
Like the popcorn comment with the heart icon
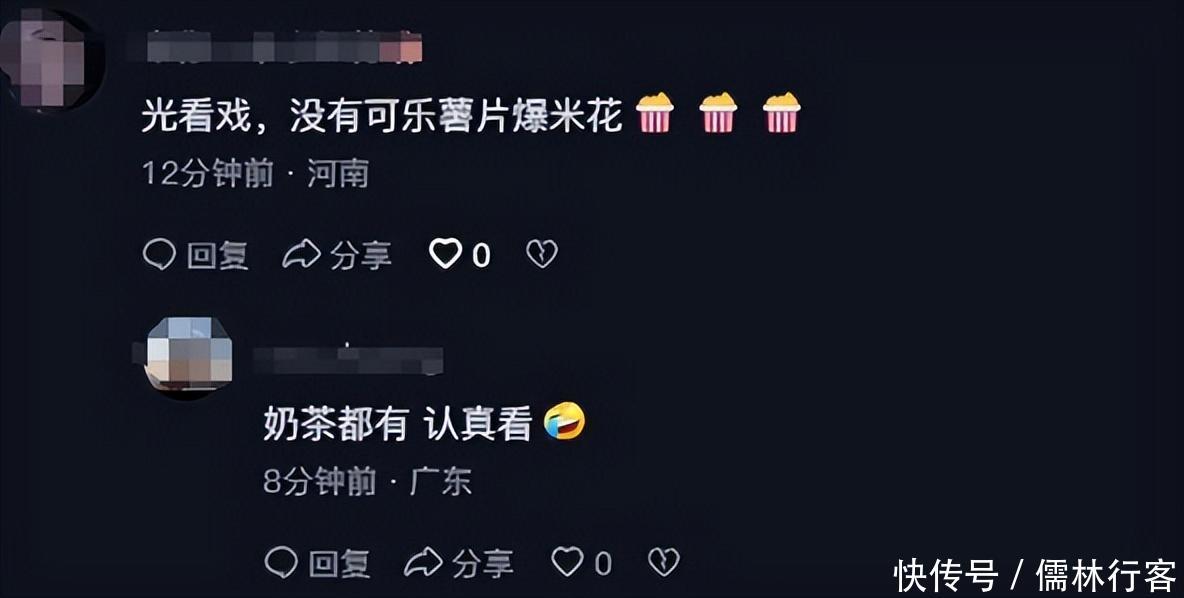(x=446, y=254)
